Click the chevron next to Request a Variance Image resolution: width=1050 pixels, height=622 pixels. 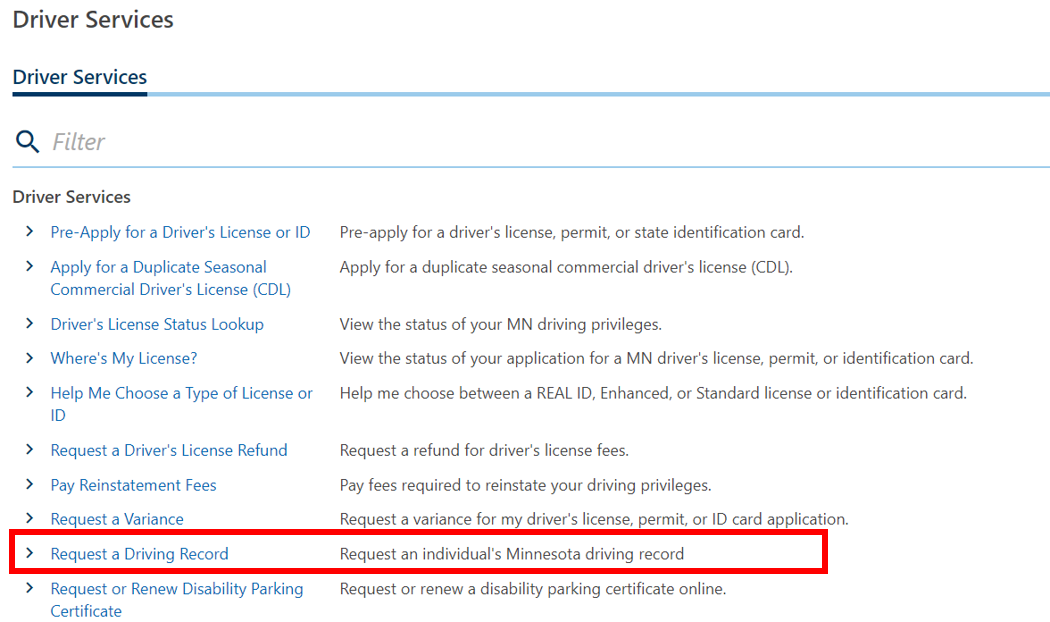[30, 520]
